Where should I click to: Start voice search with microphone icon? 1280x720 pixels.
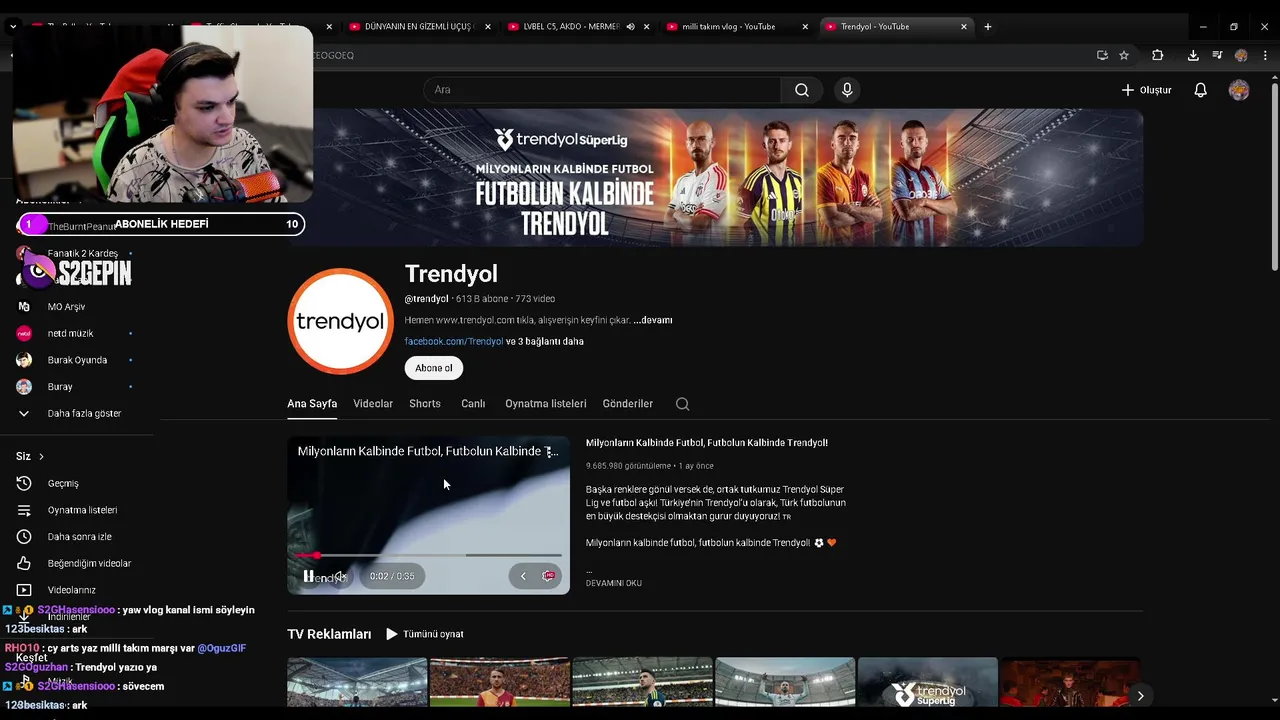847,90
